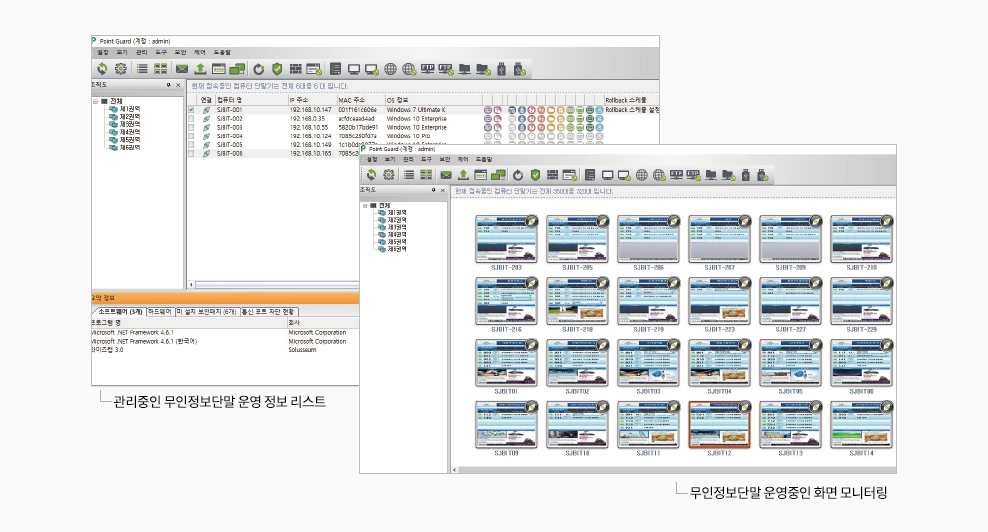The height and width of the screenshot is (532, 988).
Task: Uncheck the checkbox for SJBIT-001 row
Action: pyautogui.click(x=191, y=110)
